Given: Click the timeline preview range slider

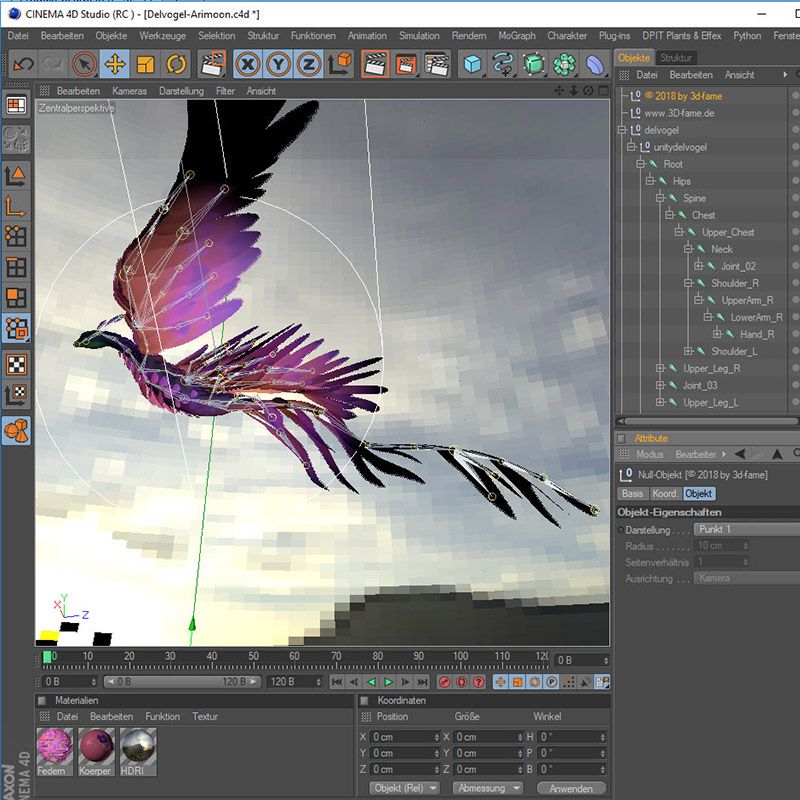Looking at the screenshot, I should pyautogui.click(x=182, y=682).
